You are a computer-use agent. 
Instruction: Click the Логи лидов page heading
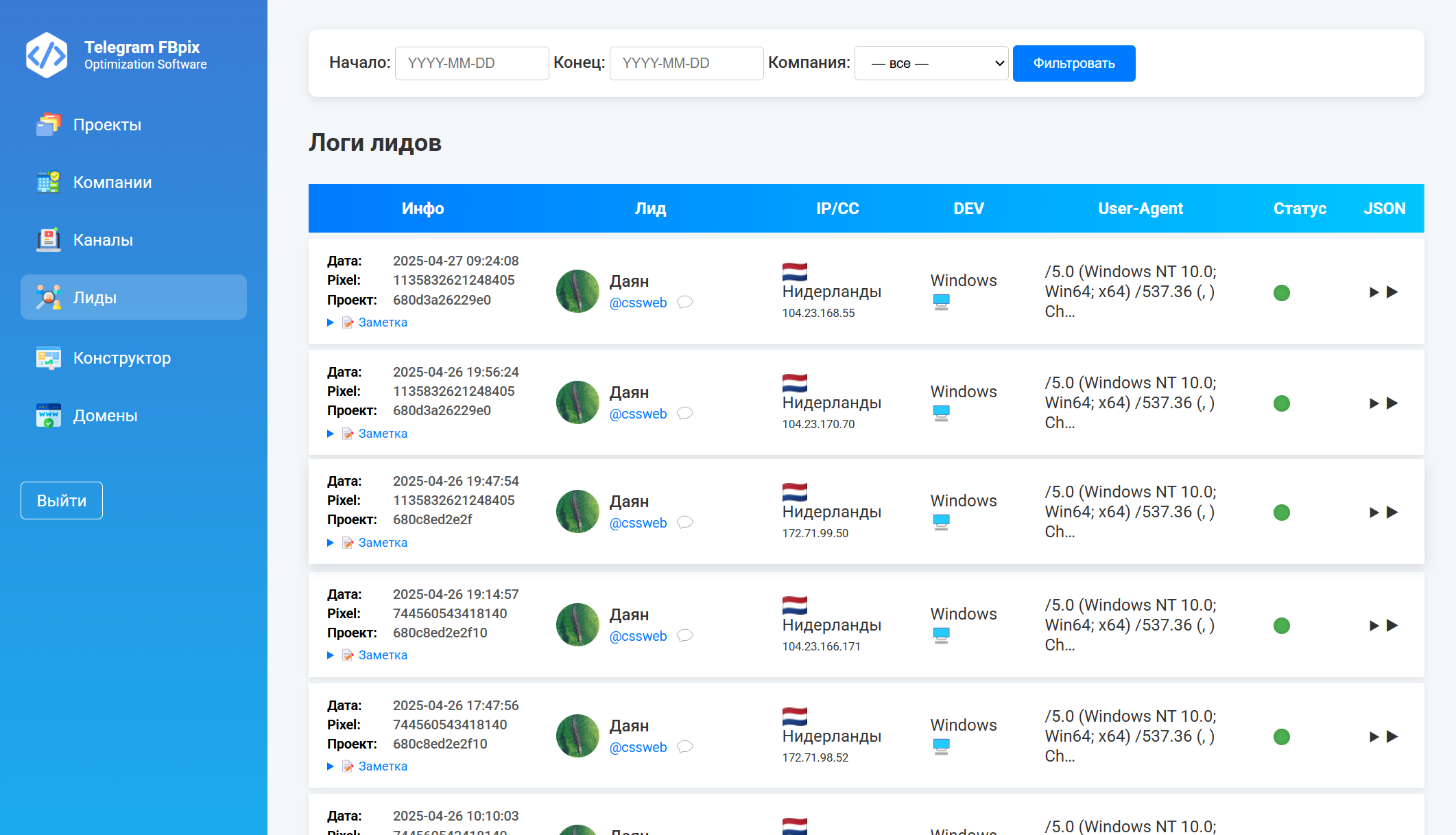click(x=375, y=143)
